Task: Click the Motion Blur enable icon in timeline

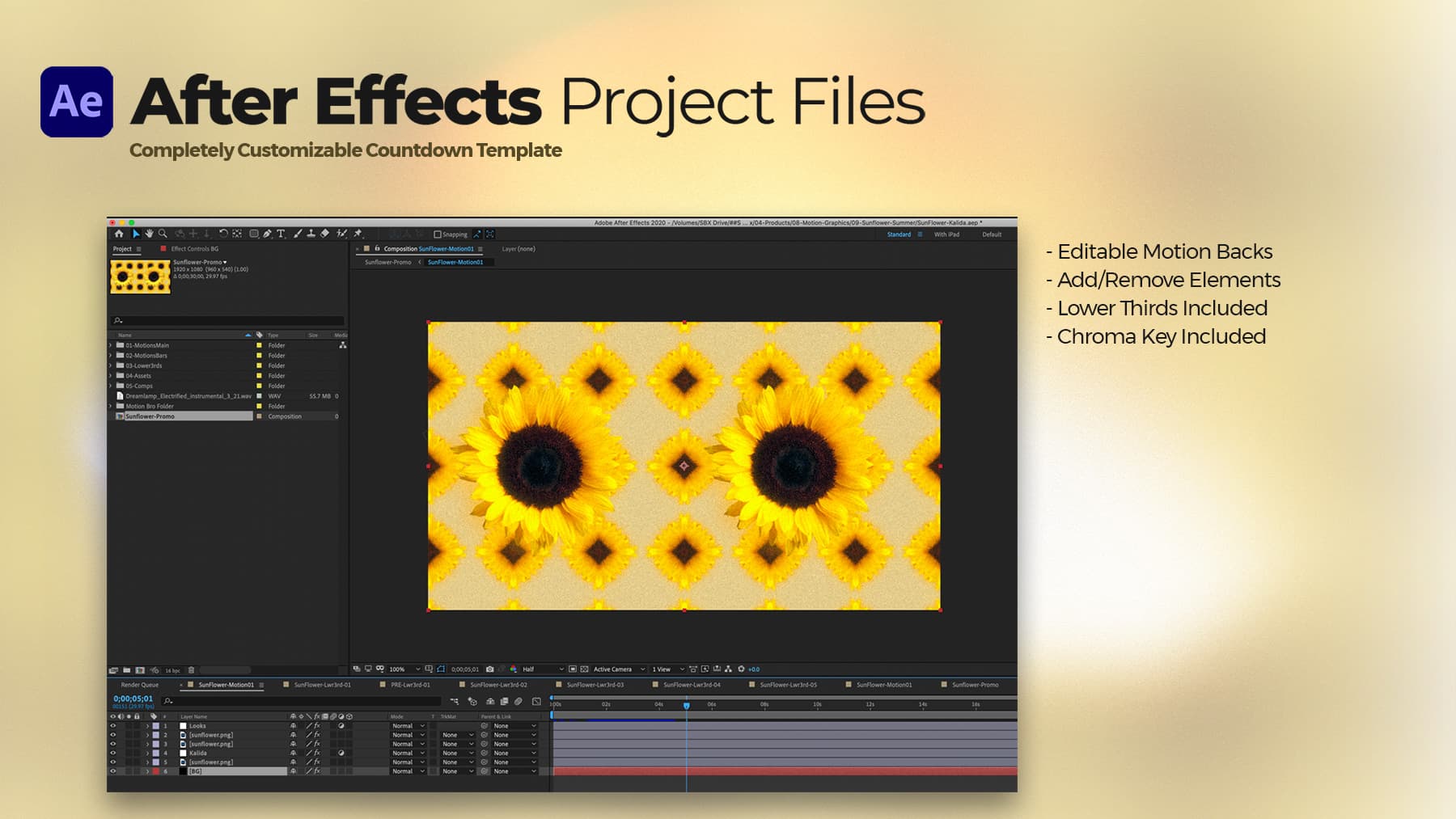Action: [518, 701]
